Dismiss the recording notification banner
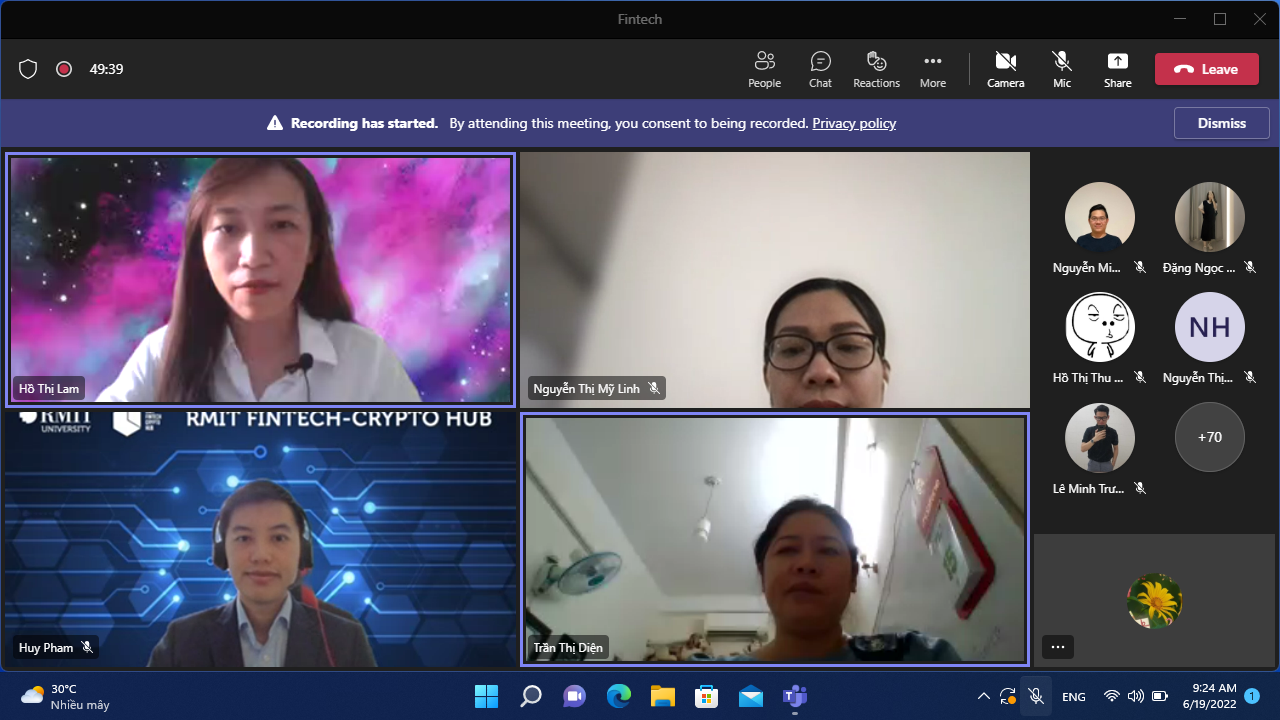The height and width of the screenshot is (720, 1280). pyautogui.click(x=1221, y=123)
